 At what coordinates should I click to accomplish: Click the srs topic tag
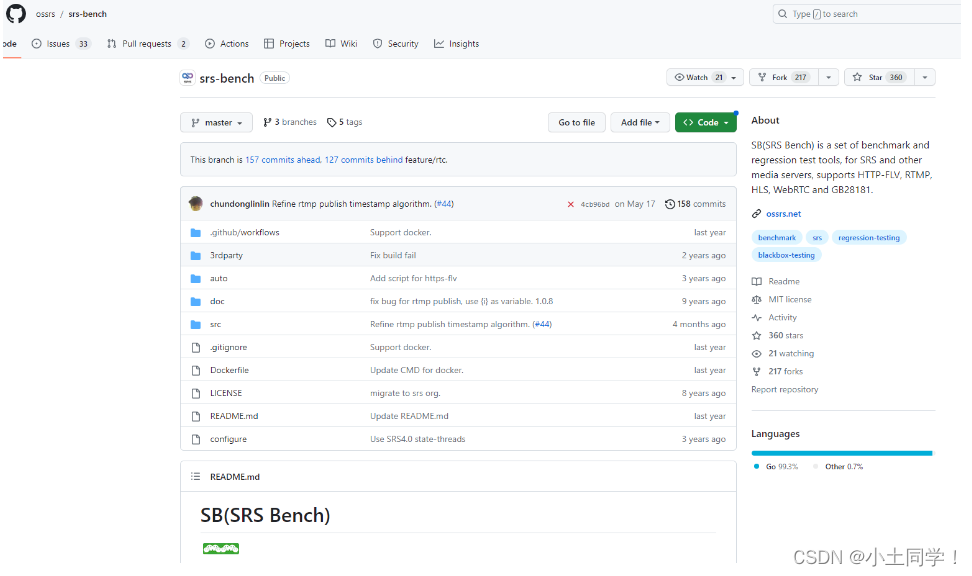click(817, 237)
